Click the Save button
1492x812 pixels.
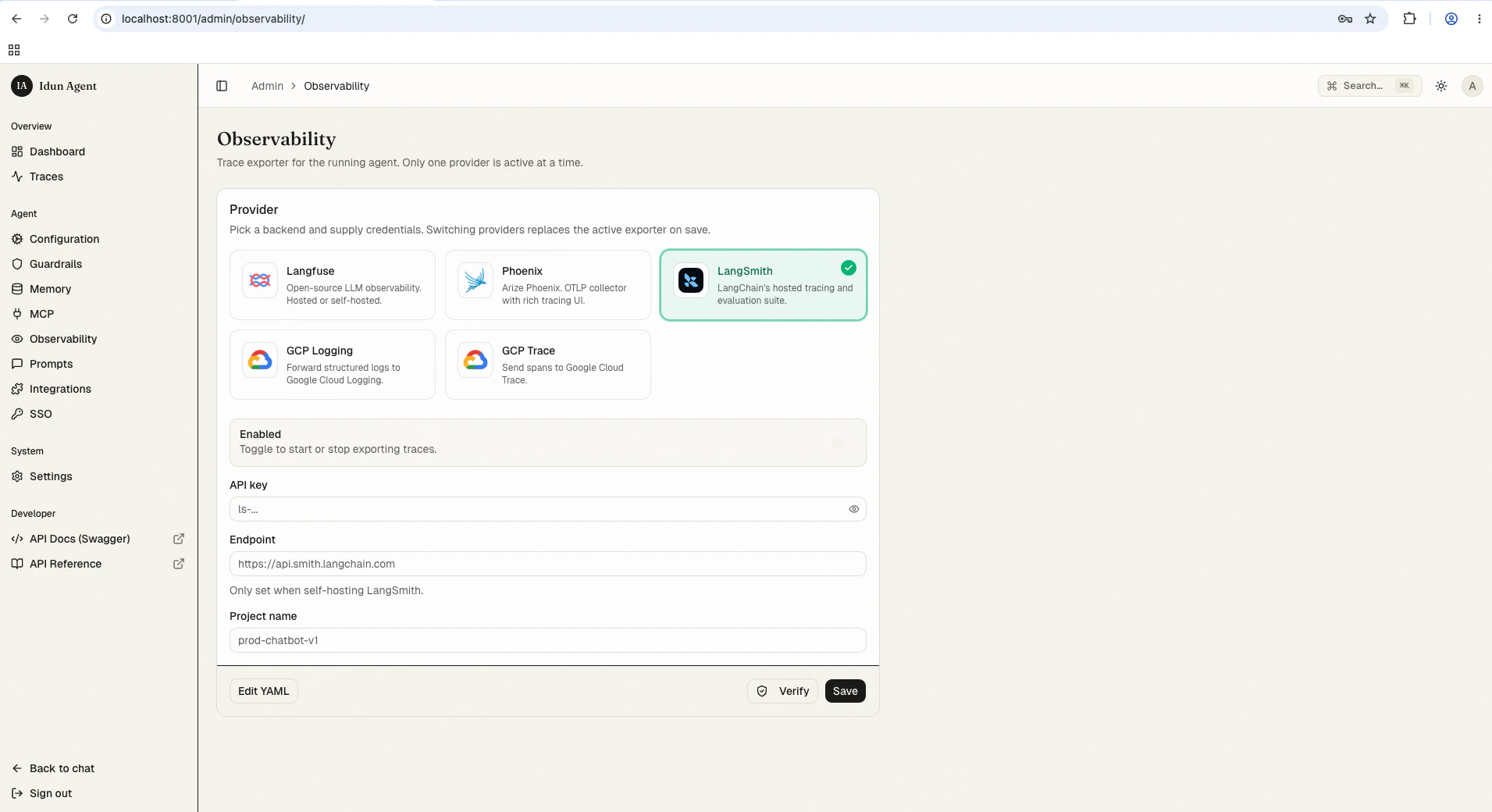tap(846, 691)
